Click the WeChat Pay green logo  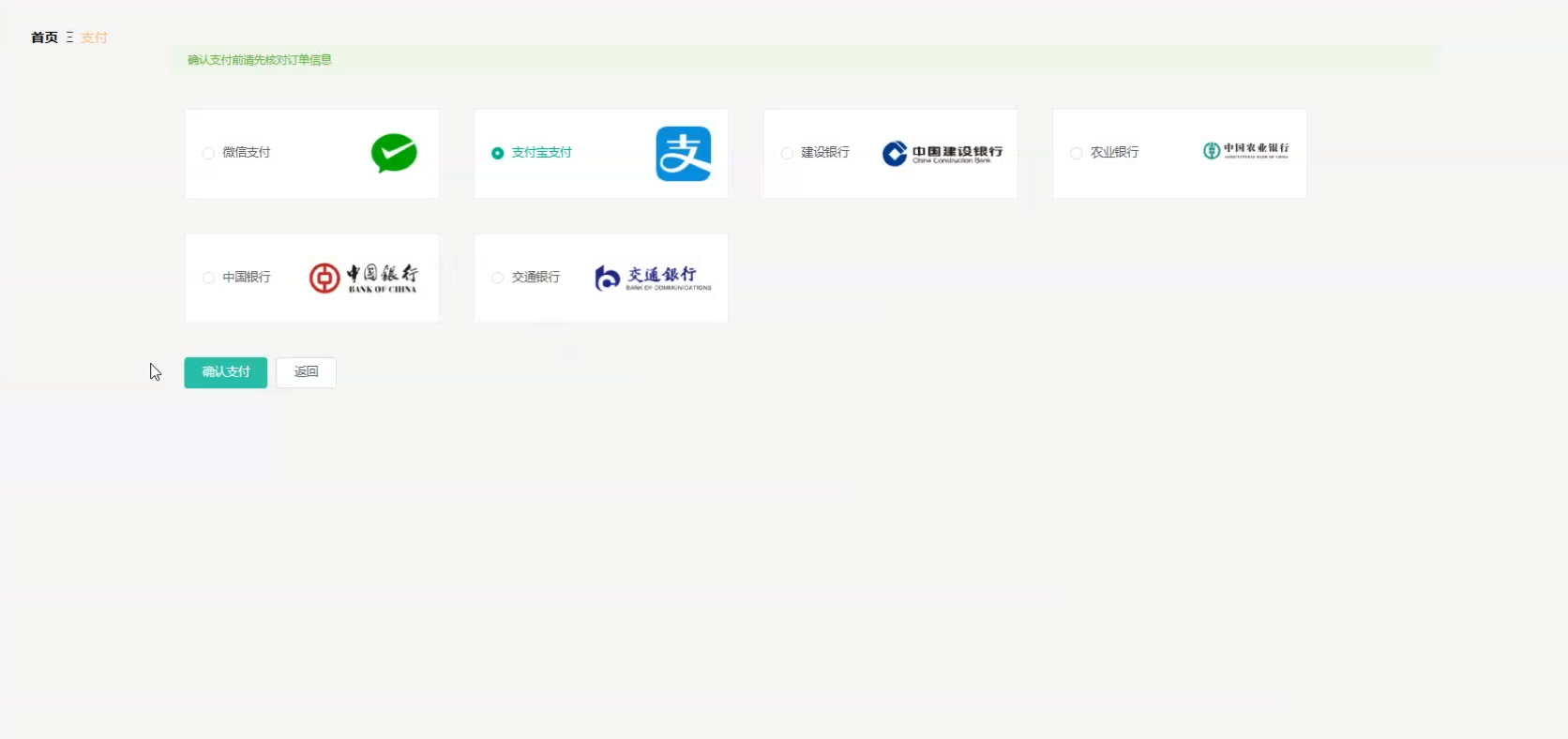point(394,153)
